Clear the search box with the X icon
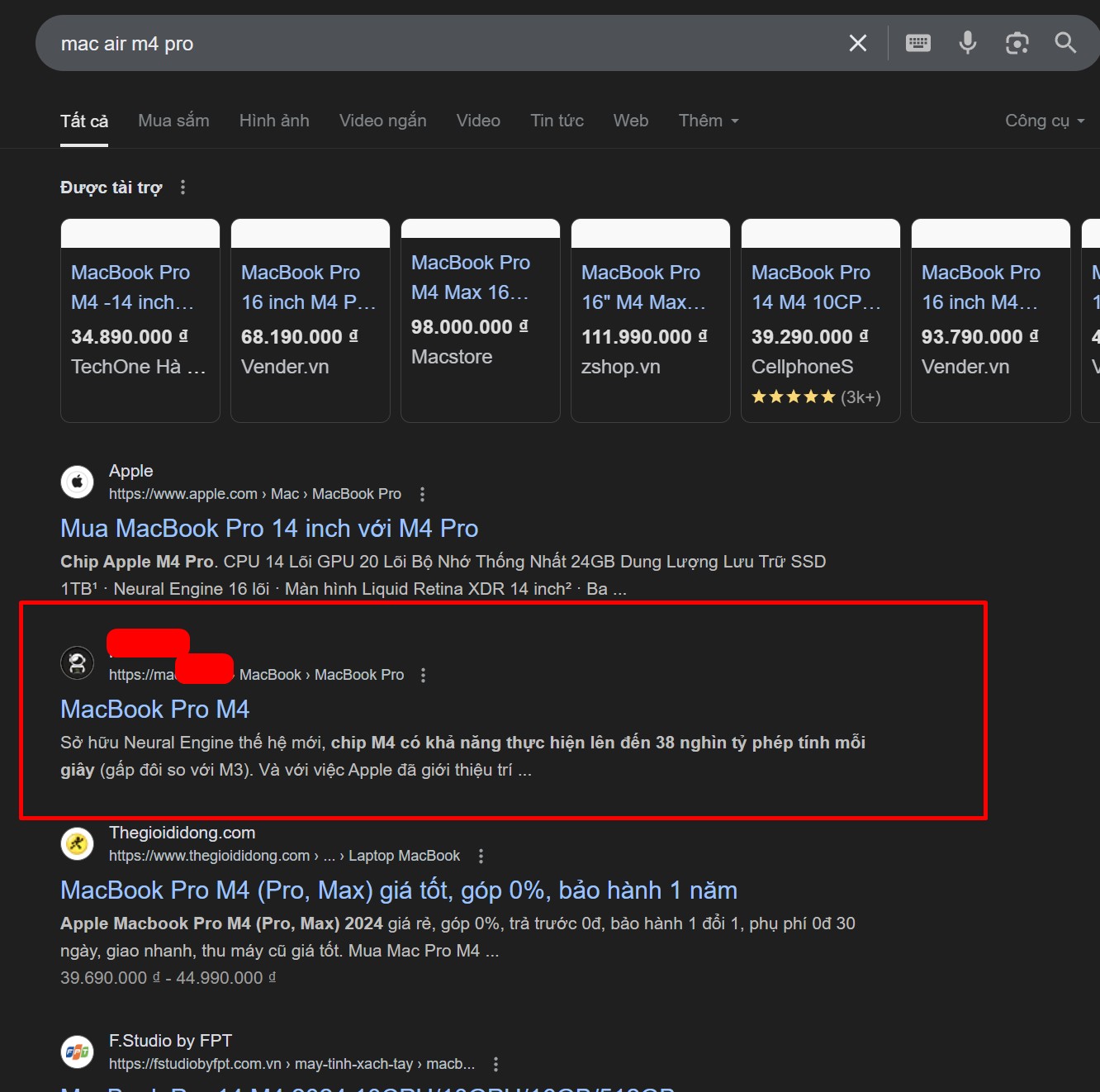The image size is (1100, 1092). pyautogui.click(x=858, y=43)
